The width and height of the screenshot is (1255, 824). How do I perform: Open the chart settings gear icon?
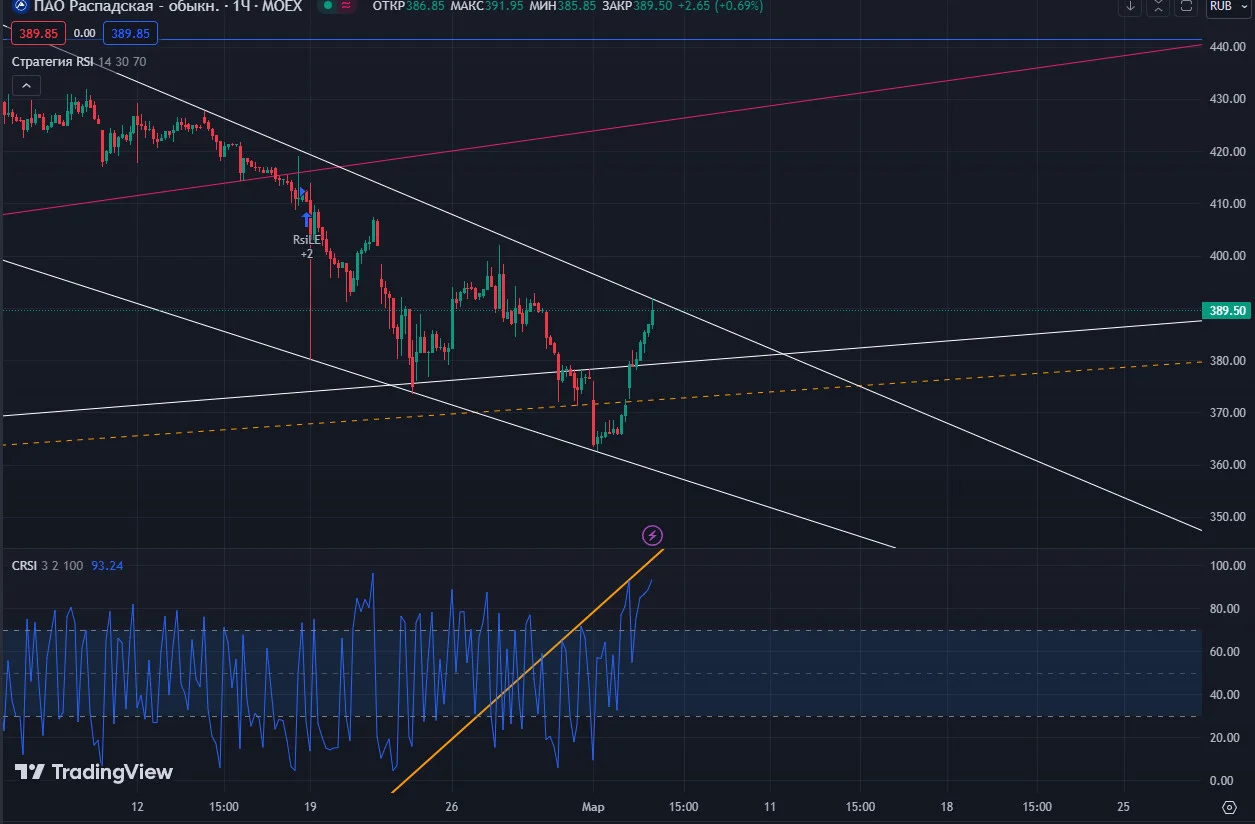1229,806
